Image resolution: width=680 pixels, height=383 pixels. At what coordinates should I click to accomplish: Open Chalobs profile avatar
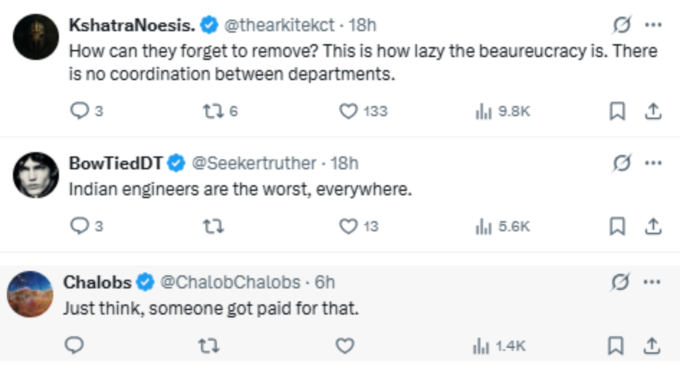30,294
